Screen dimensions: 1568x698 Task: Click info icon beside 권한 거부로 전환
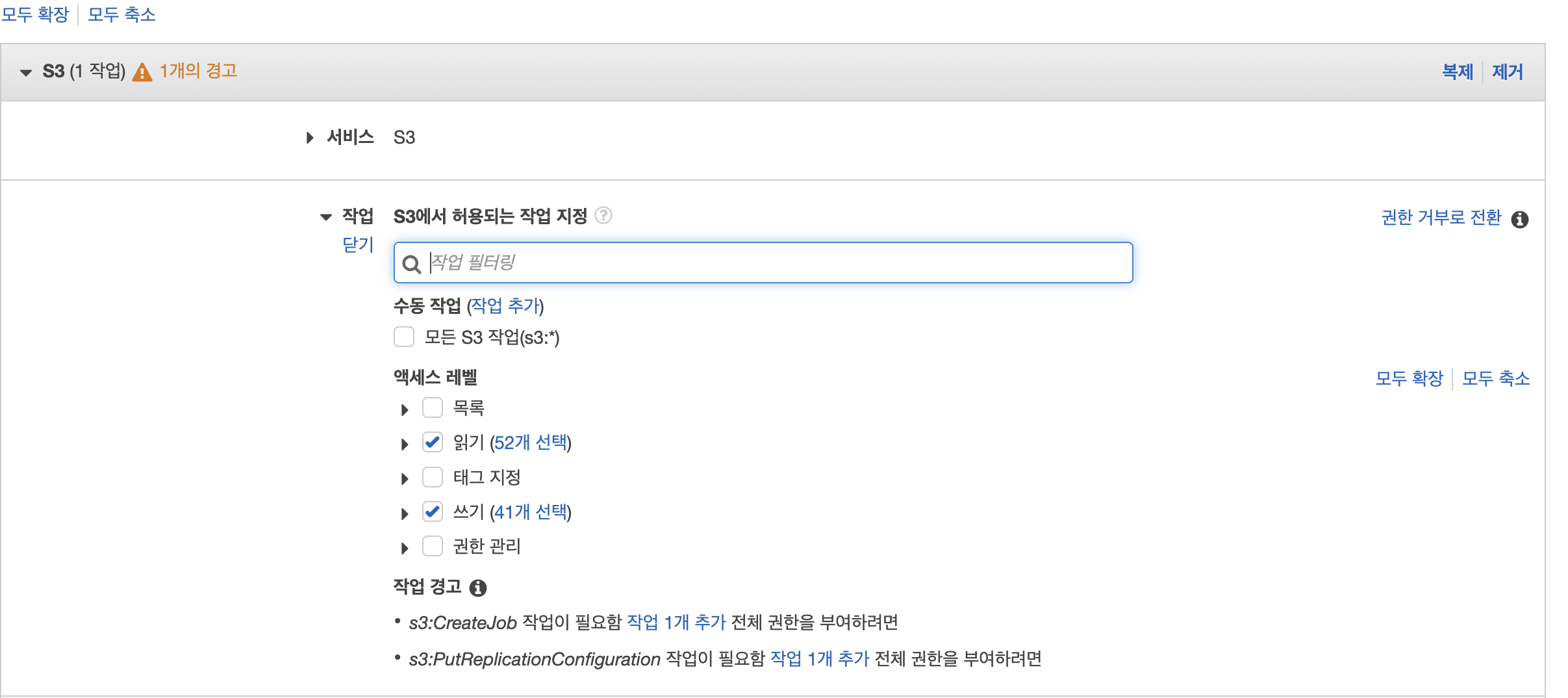point(1519,220)
